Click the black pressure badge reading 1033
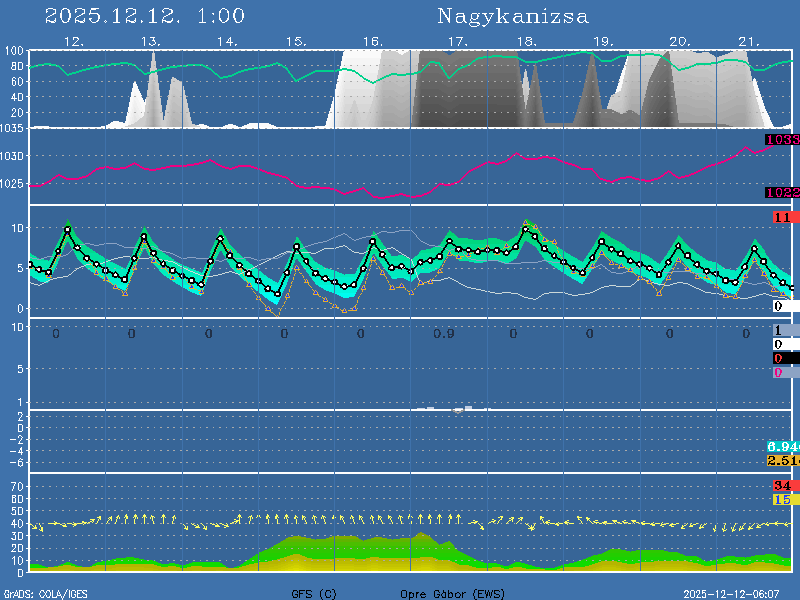 point(782,140)
